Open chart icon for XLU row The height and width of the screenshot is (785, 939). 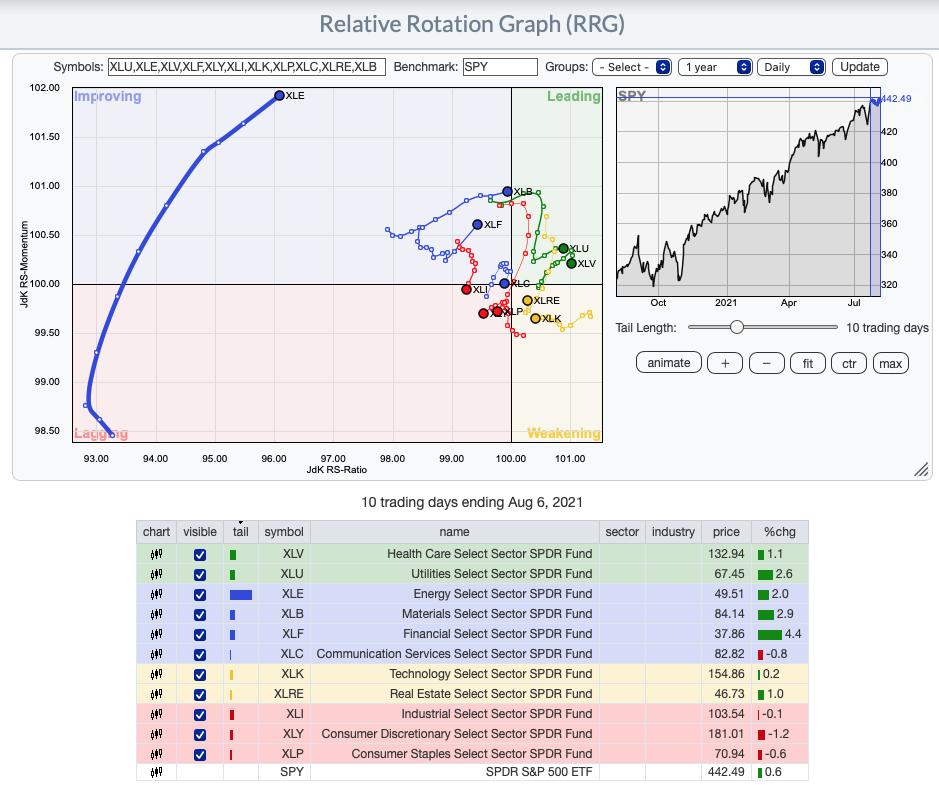click(156, 574)
